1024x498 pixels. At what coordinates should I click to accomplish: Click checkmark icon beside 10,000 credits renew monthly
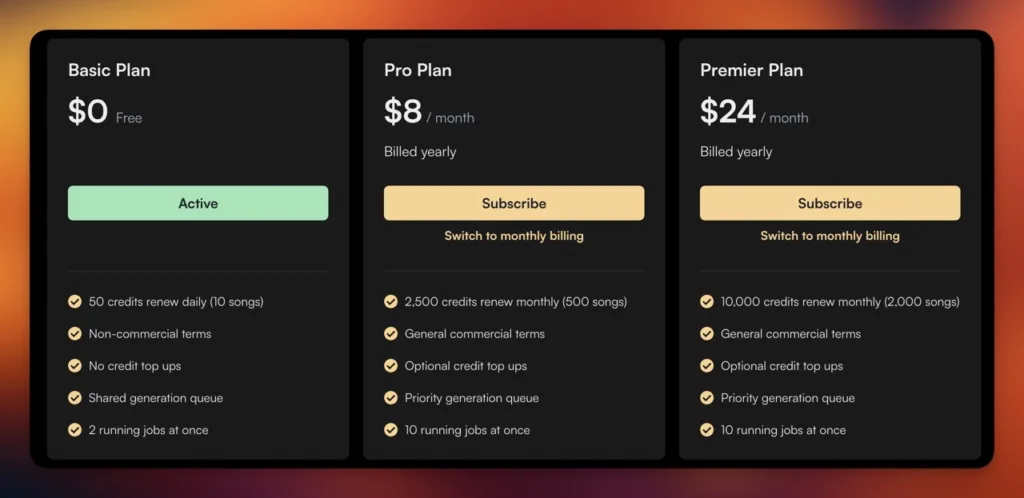pyautogui.click(x=707, y=301)
